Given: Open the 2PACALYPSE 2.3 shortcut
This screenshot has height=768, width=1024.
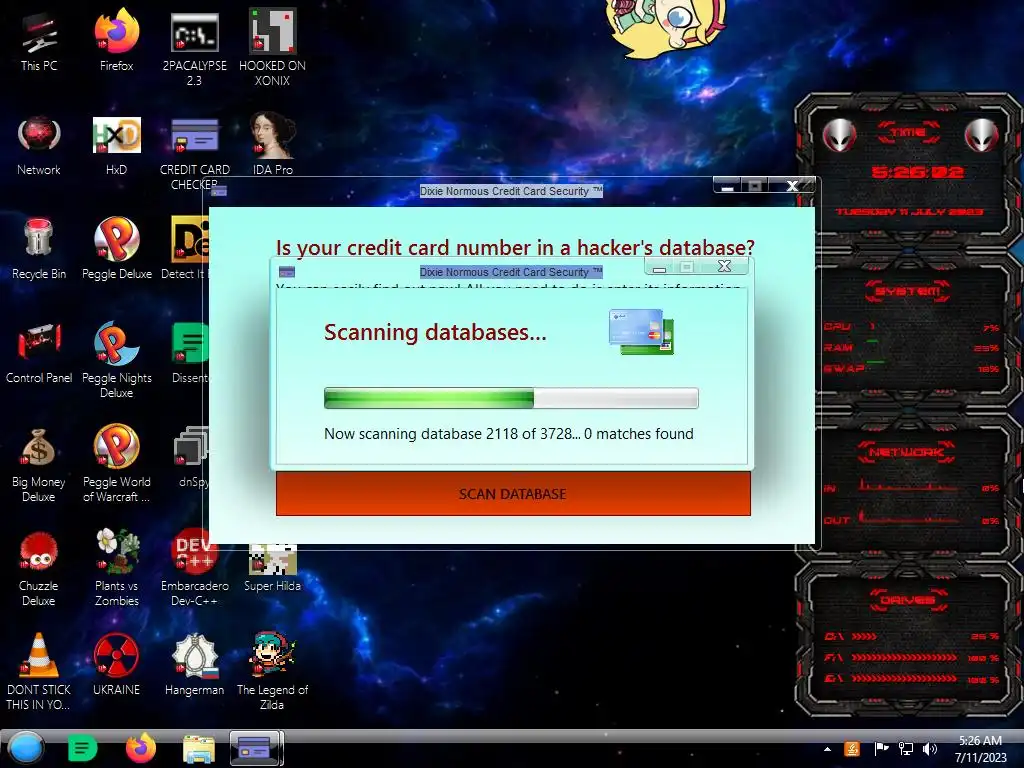Looking at the screenshot, I should [x=194, y=47].
